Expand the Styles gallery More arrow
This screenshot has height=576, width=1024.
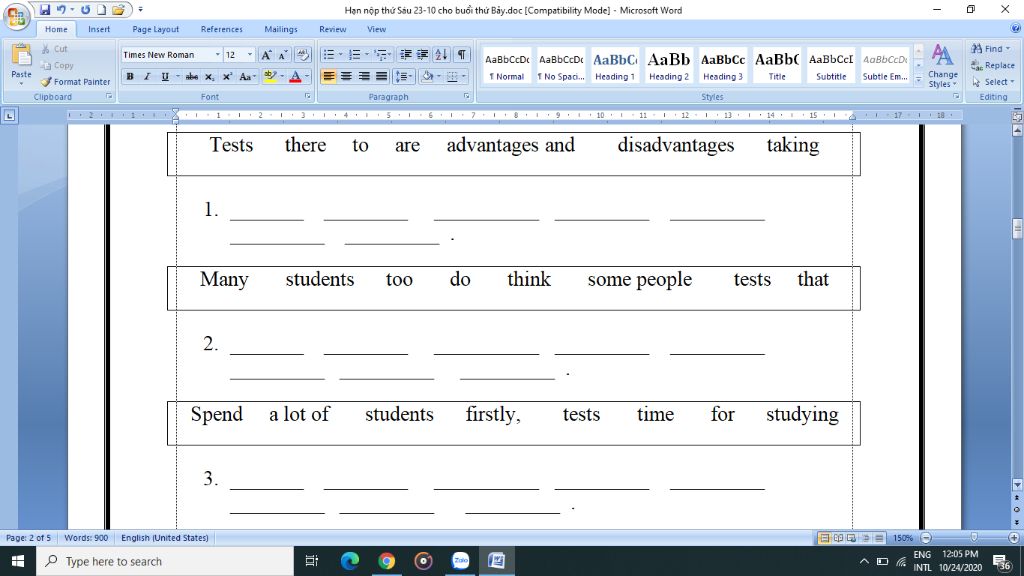pyautogui.click(x=918, y=80)
